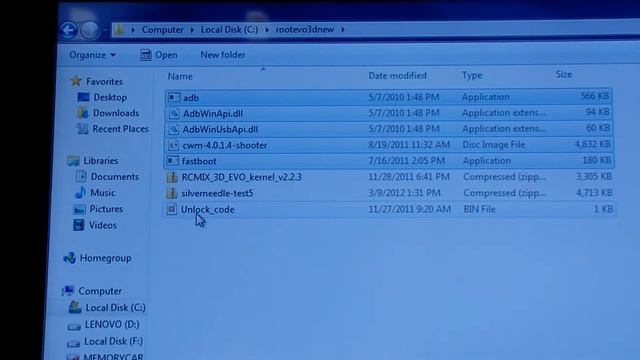Select Local Disk (C:) in the breadcrumb
Viewport: 640px width, 360px height.
pos(229,29)
